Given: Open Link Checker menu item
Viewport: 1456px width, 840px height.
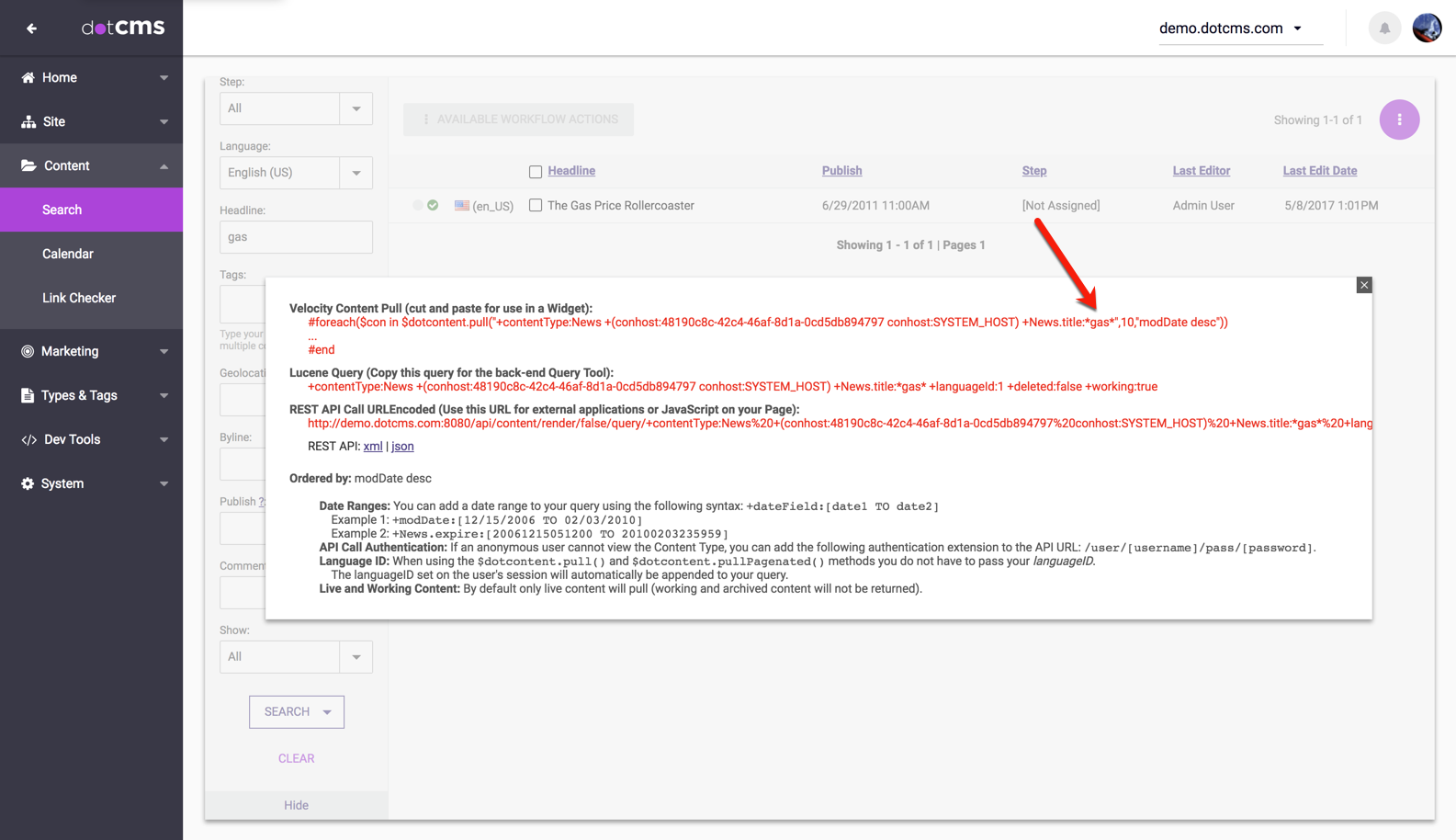Looking at the screenshot, I should [x=79, y=298].
